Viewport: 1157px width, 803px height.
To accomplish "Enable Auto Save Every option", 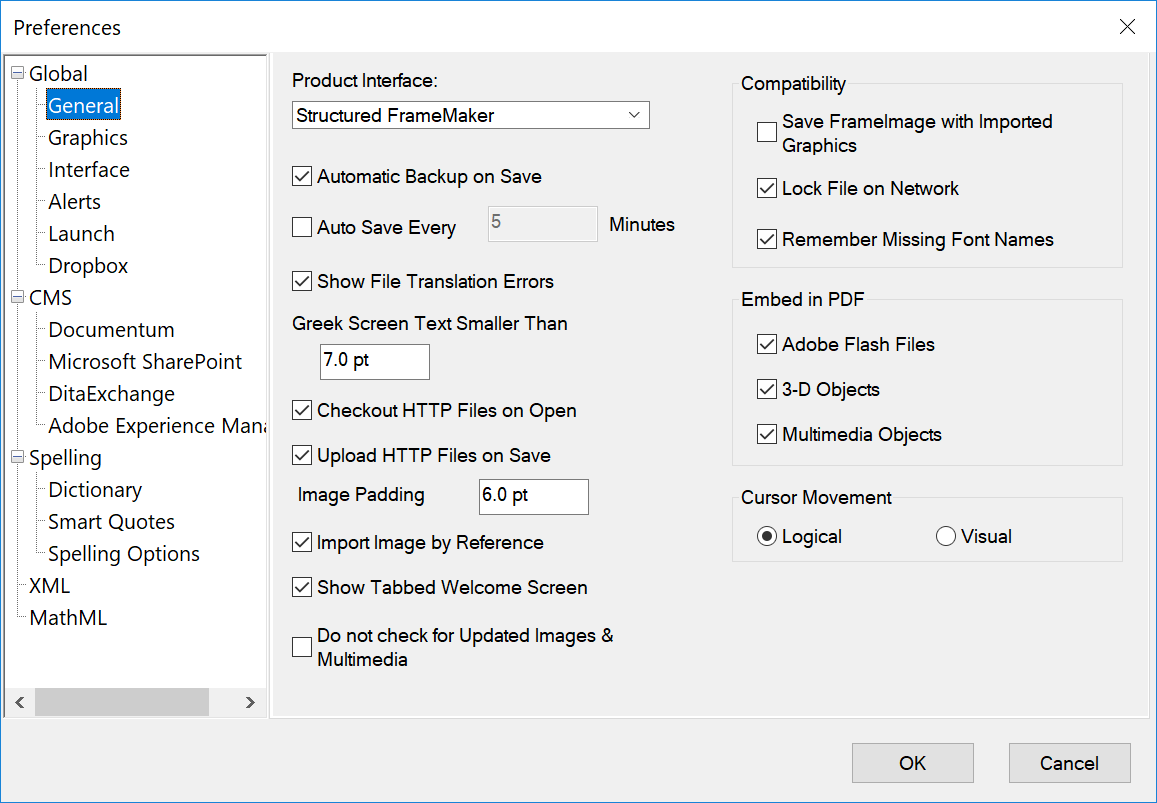I will [301, 227].
